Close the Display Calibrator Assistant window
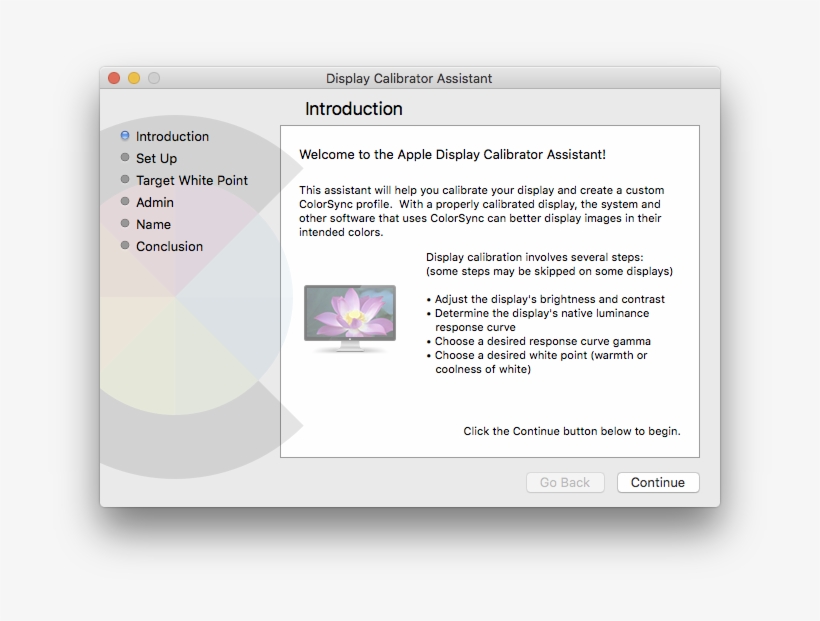The width and height of the screenshot is (820, 621). pos(114,78)
